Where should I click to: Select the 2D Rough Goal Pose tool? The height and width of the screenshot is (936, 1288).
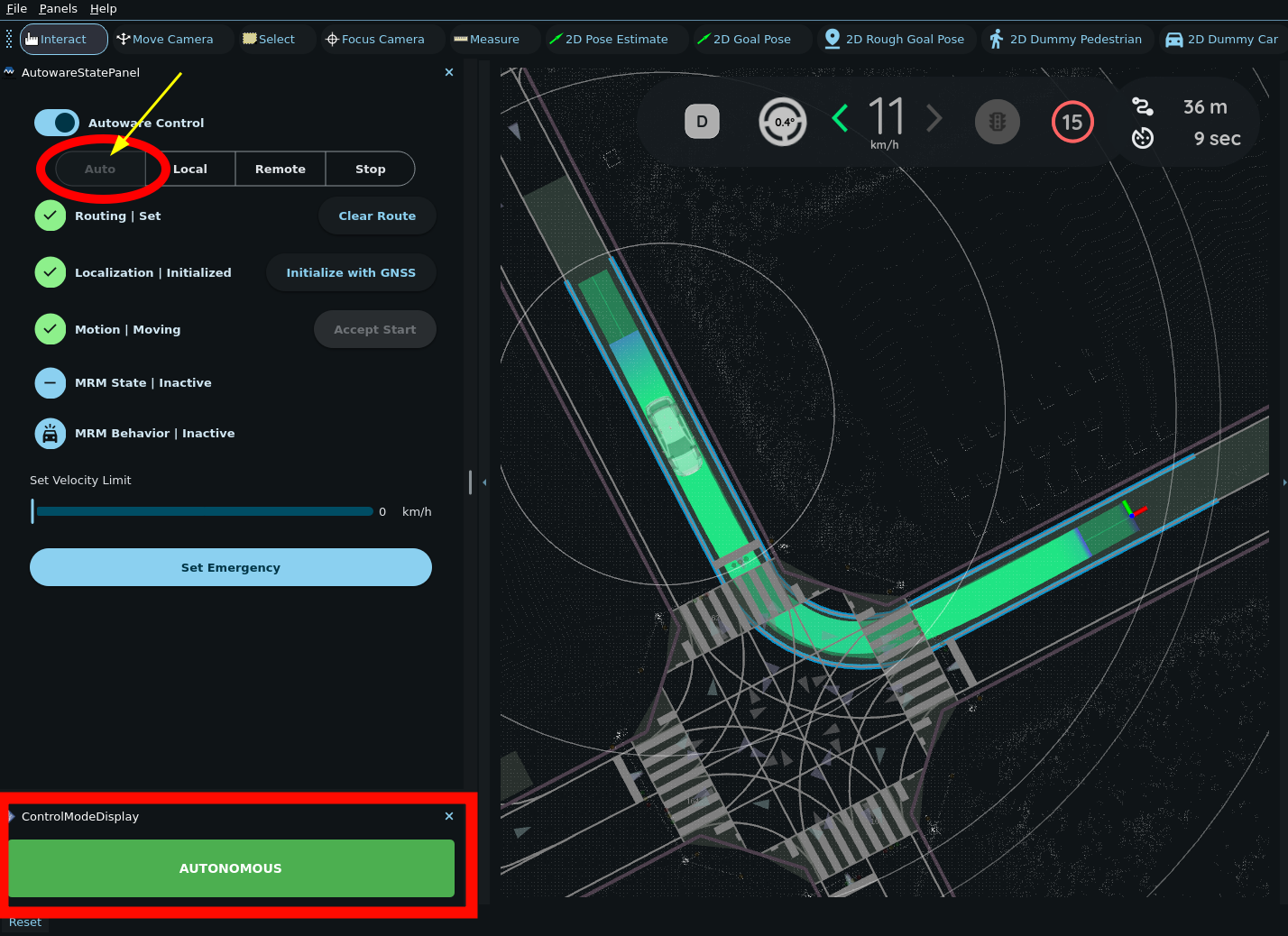(895, 40)
